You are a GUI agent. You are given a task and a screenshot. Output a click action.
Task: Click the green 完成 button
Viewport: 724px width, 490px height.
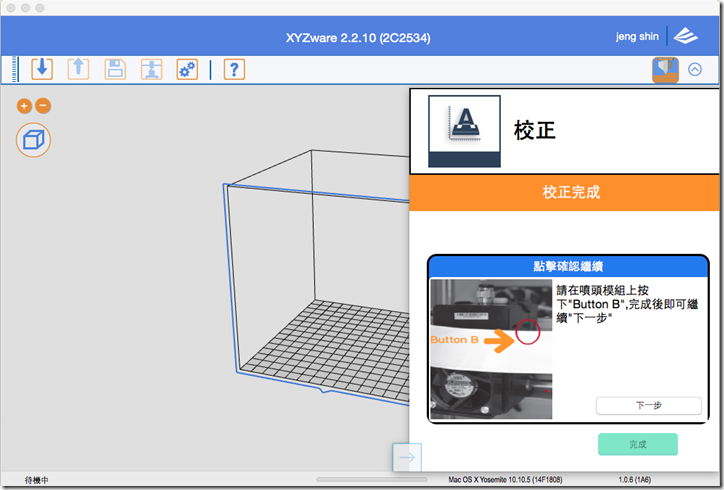coord(638,444)
